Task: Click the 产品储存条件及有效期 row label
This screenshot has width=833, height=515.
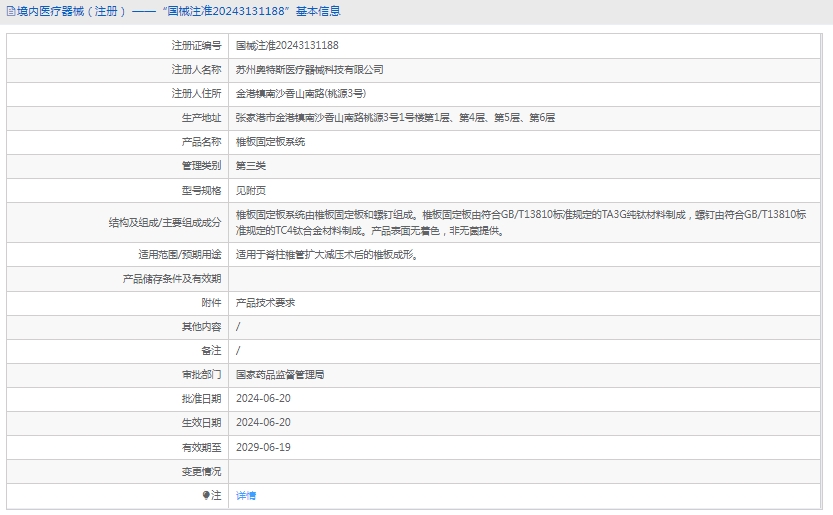Action: click(x=171, y=278)
